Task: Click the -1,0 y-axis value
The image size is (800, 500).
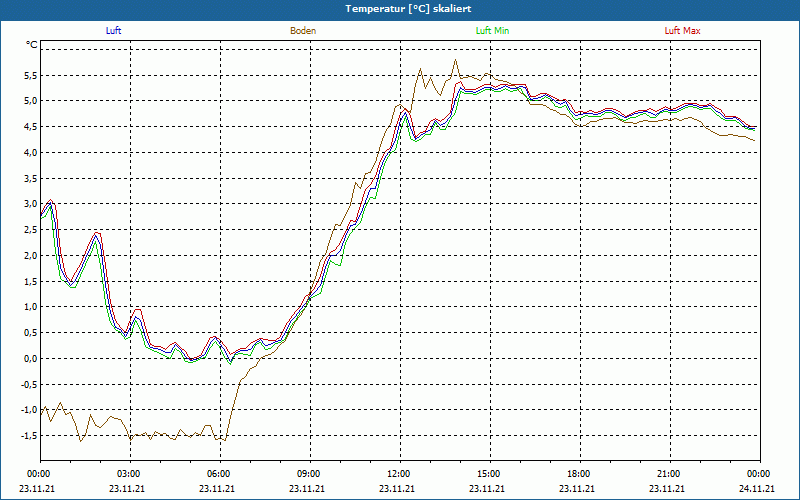Action: (x=30, y=410)
